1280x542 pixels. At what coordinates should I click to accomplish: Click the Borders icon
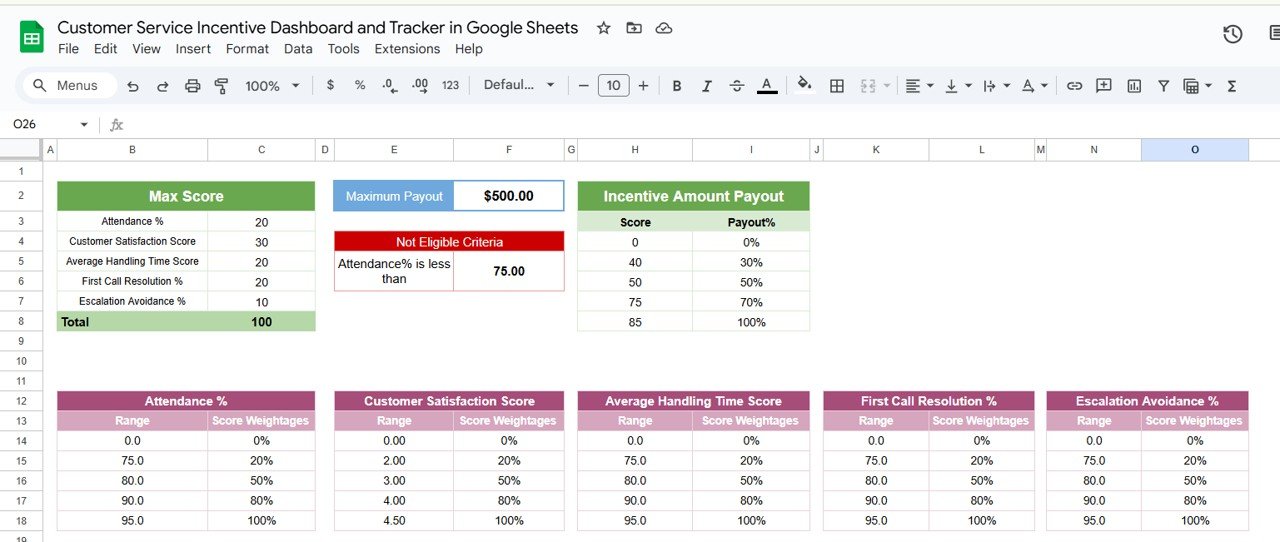click(837, 86)
